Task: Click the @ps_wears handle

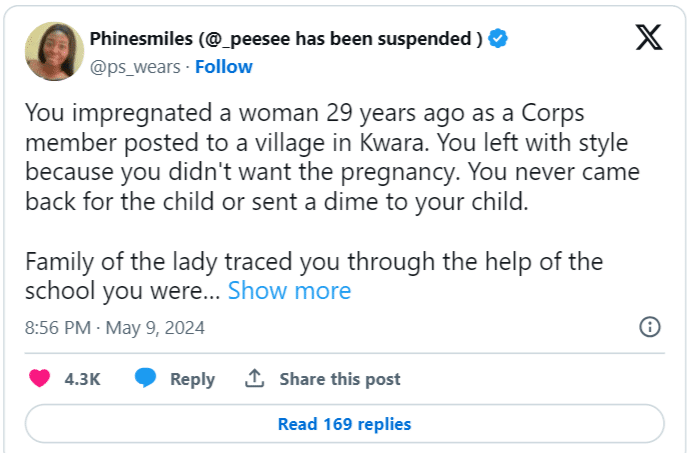Action: click(136, 67)
